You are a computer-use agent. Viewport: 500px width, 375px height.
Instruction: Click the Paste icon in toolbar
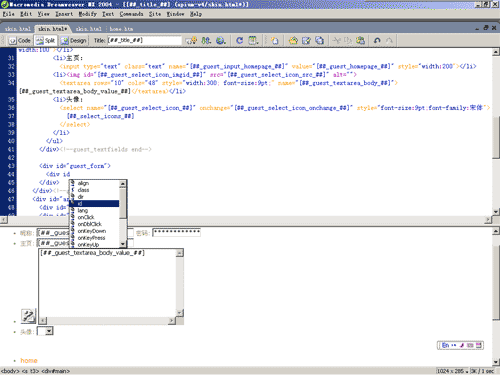tap(360, 41)
